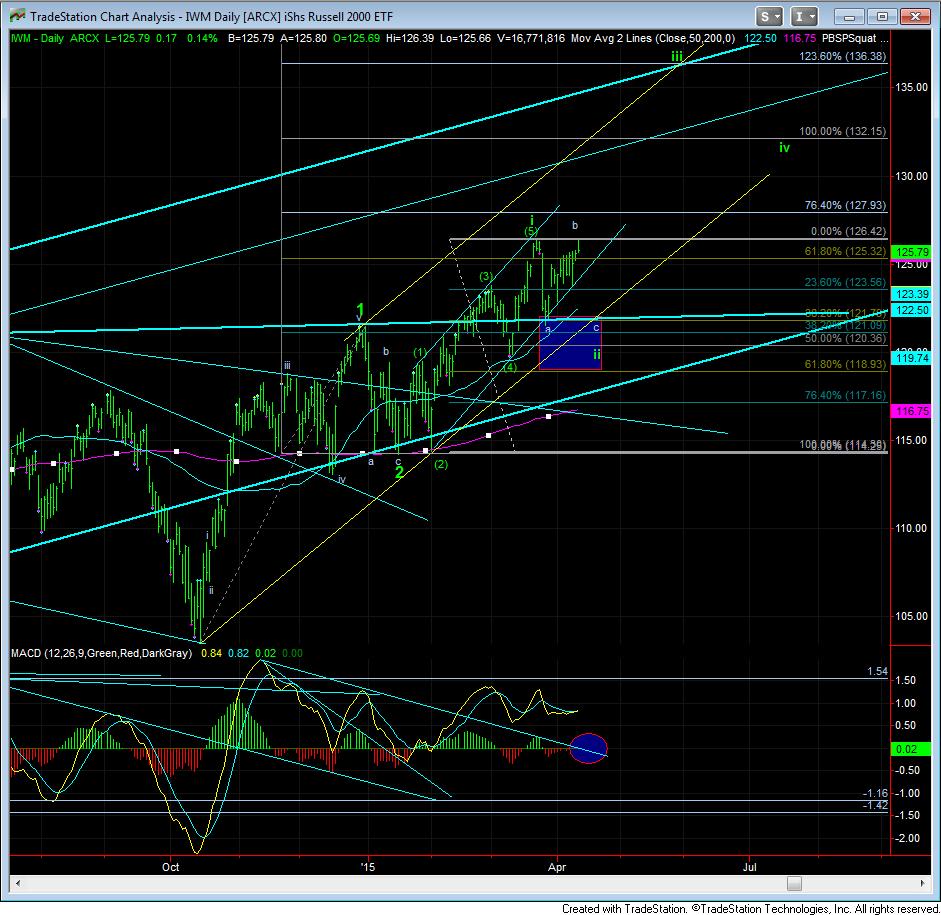Select the cyan 122.50 moving average marker
The image size is (941, 915).
(912, 310)
